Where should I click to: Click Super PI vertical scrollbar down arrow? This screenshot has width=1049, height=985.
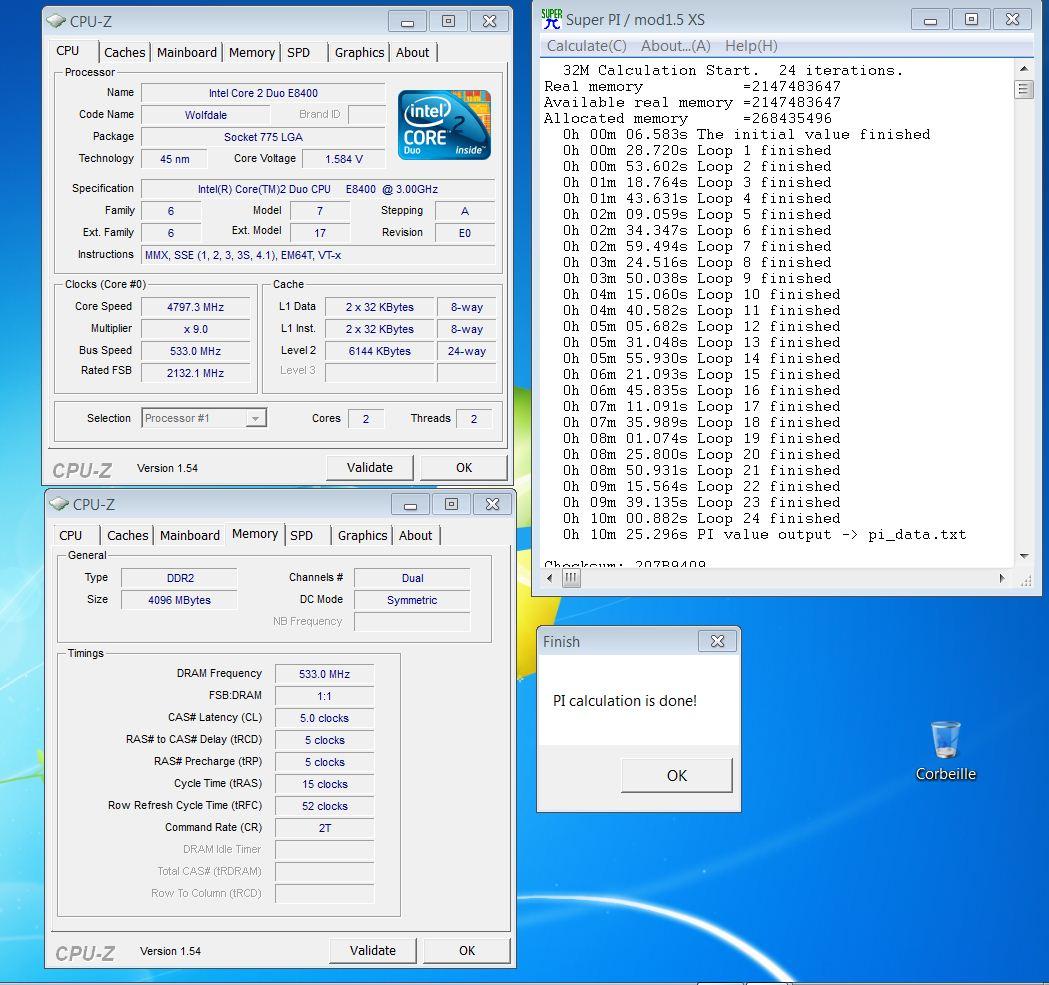coord(1024,556)
